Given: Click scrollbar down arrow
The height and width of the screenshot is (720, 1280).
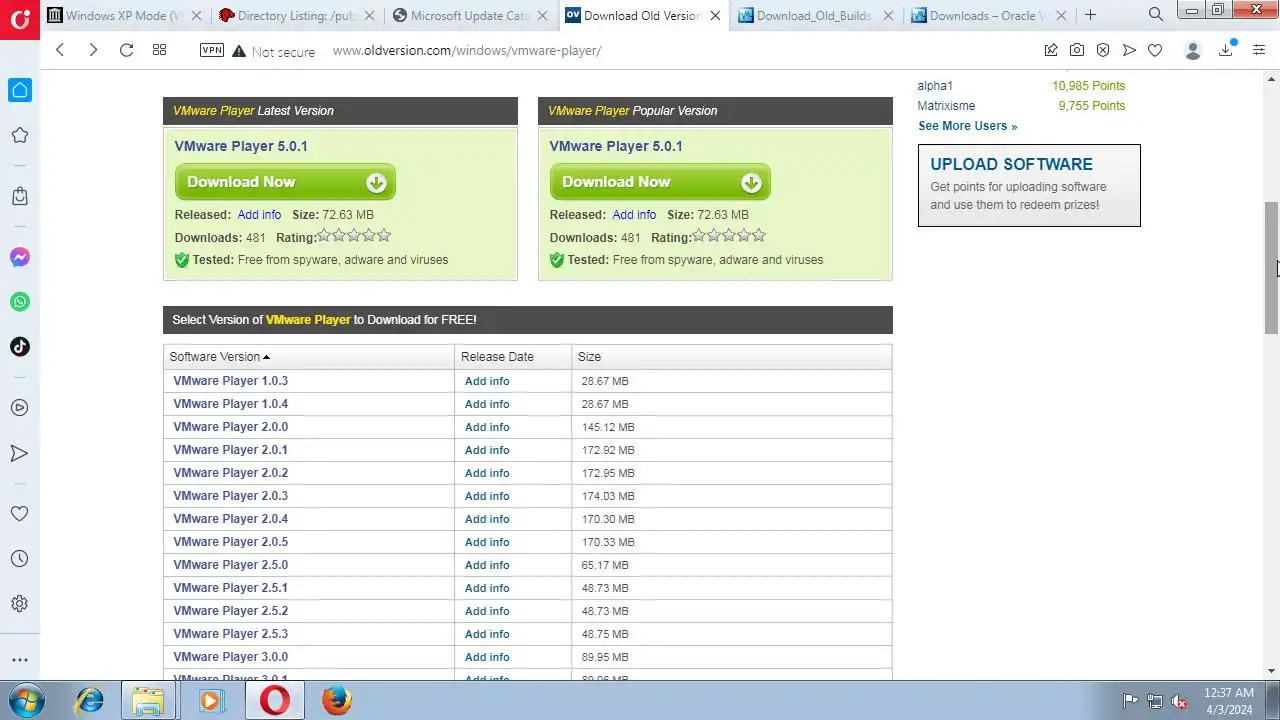Looking at the screenshot, I should coord(1271,671).
